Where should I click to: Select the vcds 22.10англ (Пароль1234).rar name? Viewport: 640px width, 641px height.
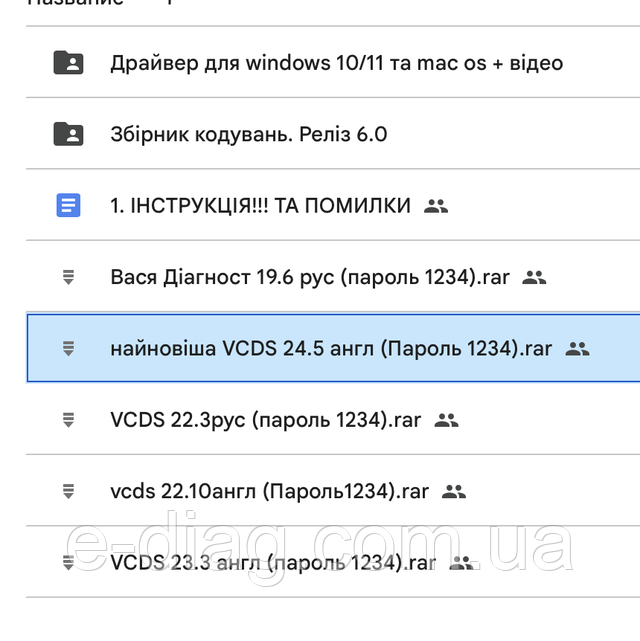270,491
